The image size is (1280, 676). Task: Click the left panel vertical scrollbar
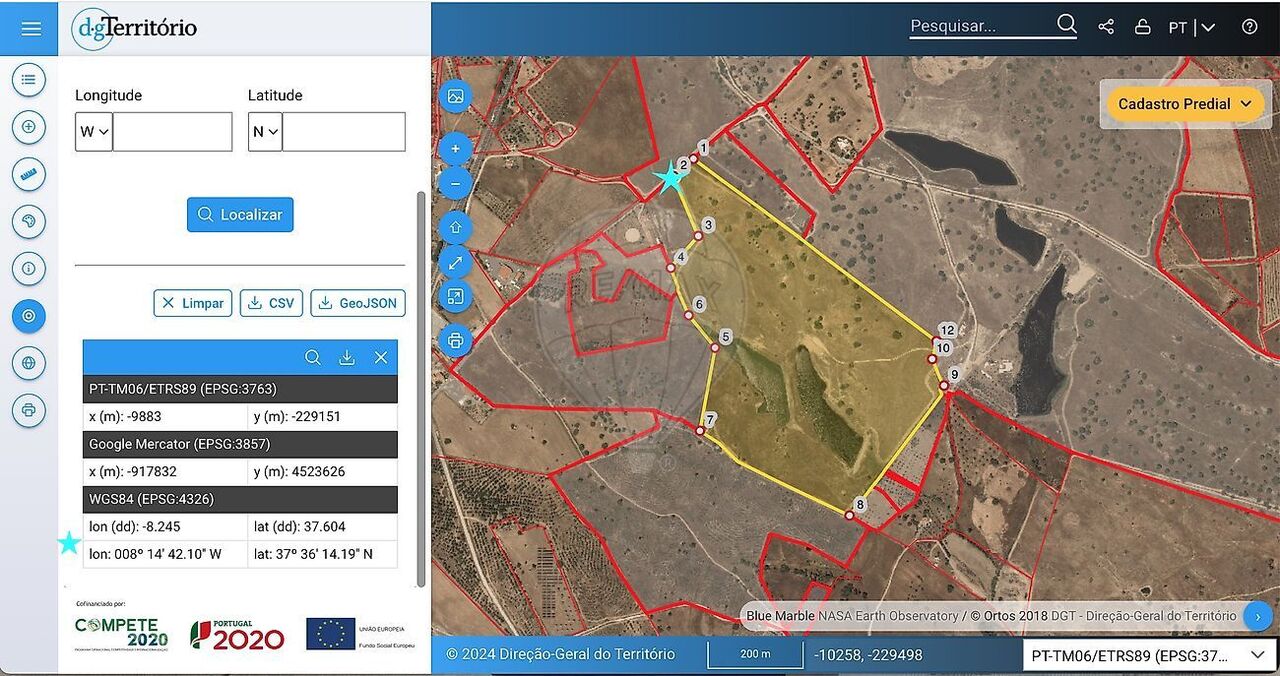tap(421, 390)
